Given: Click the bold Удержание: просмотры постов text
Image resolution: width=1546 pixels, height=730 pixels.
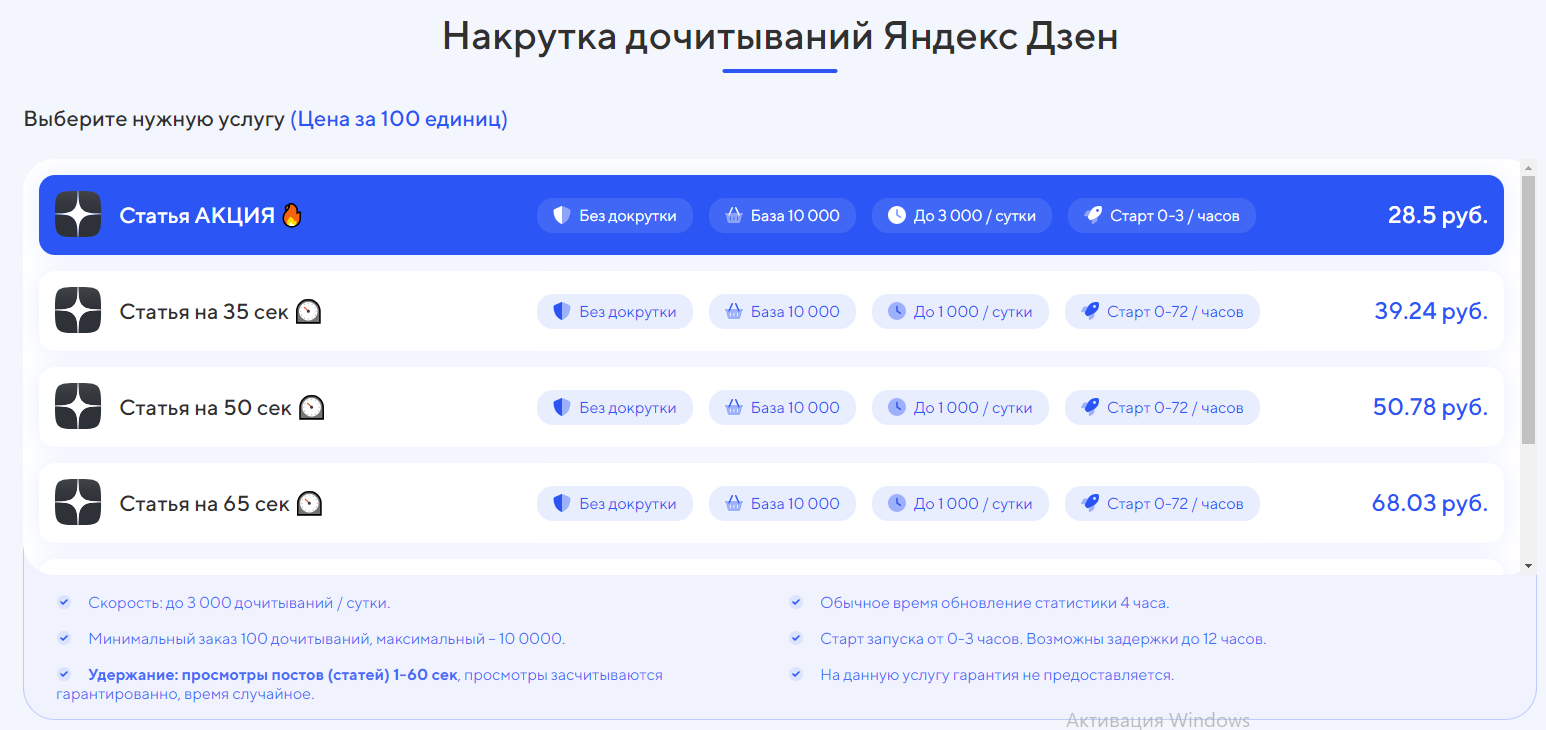Looking at the screenshot, I should pos(273,675).
